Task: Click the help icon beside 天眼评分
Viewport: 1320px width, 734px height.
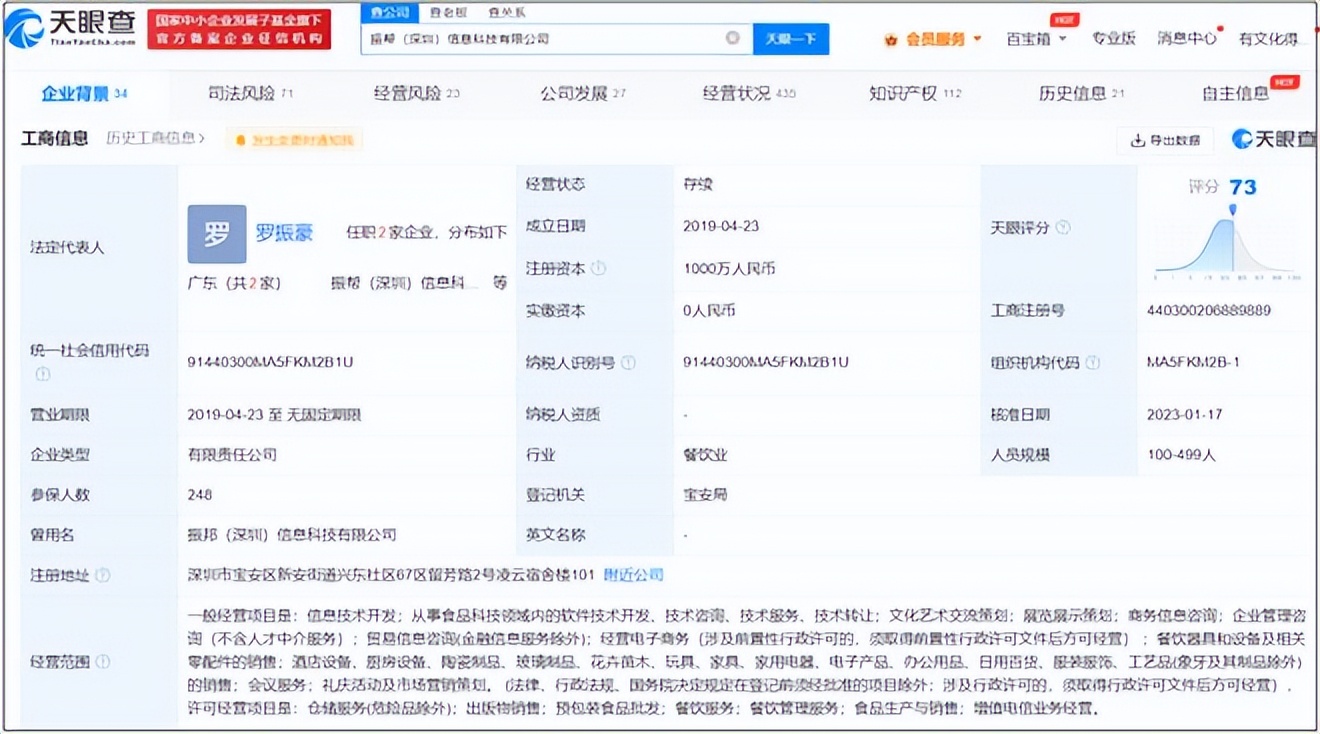Action: click(x=1062, y=227)
